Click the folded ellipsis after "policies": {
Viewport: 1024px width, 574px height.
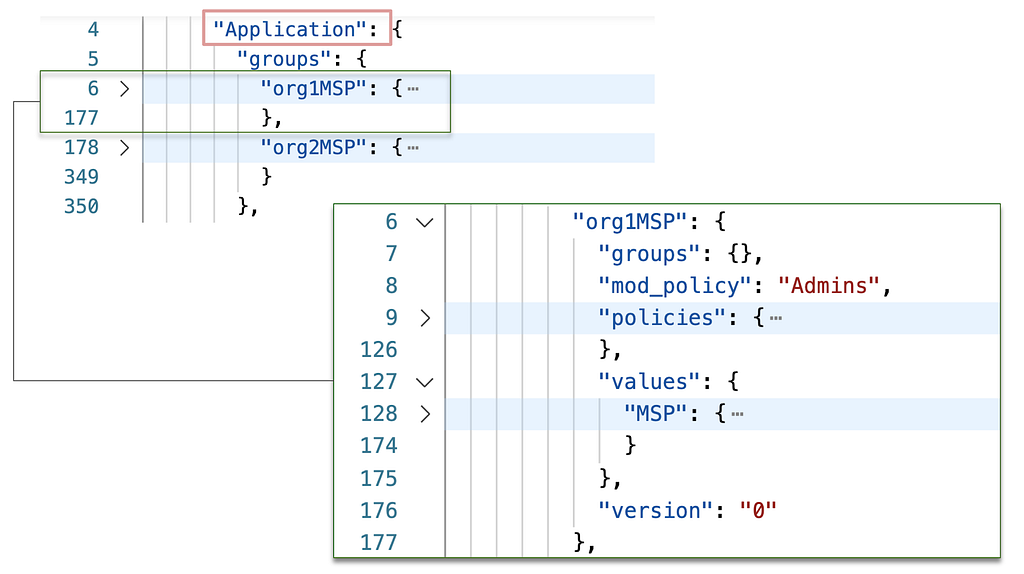point(775,319)
